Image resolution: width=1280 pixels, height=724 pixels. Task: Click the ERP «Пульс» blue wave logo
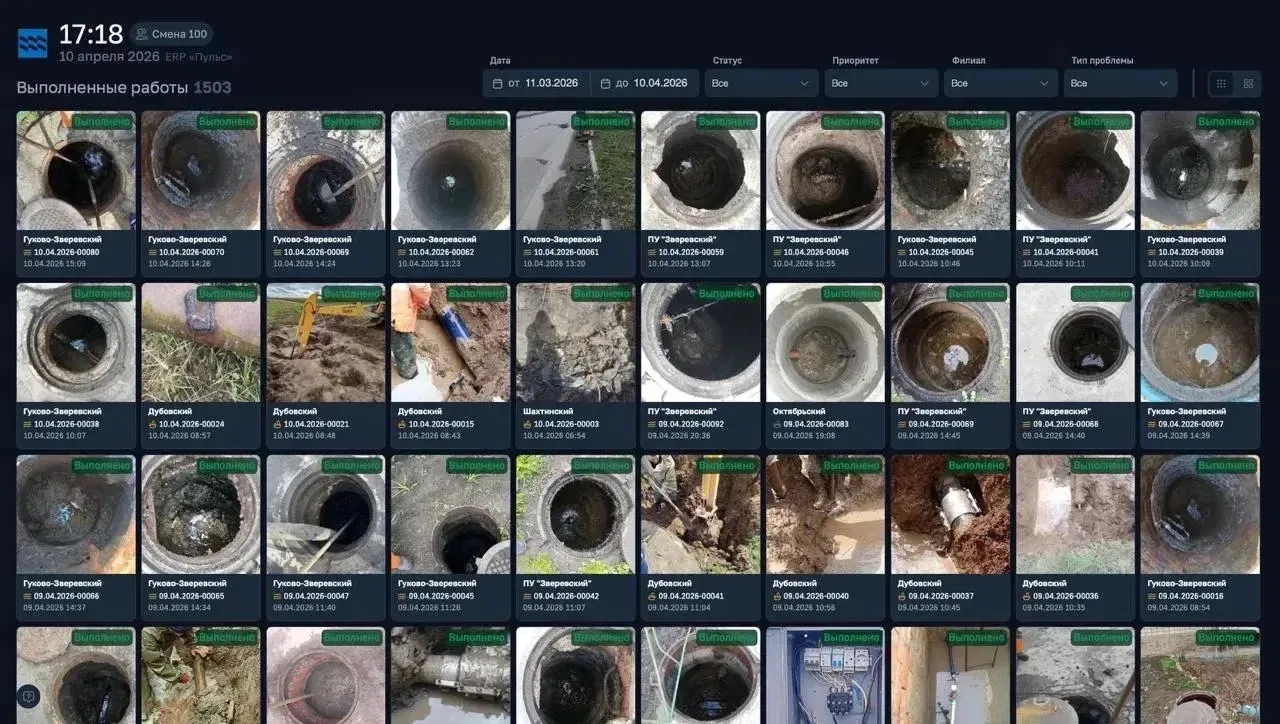pyautogui.click(x=32, y=43)
